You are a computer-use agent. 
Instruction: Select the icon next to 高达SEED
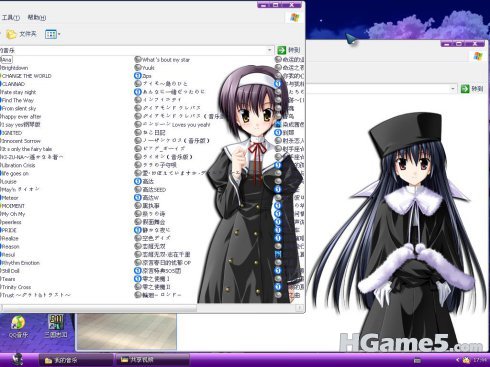click(x=138, y=189)
